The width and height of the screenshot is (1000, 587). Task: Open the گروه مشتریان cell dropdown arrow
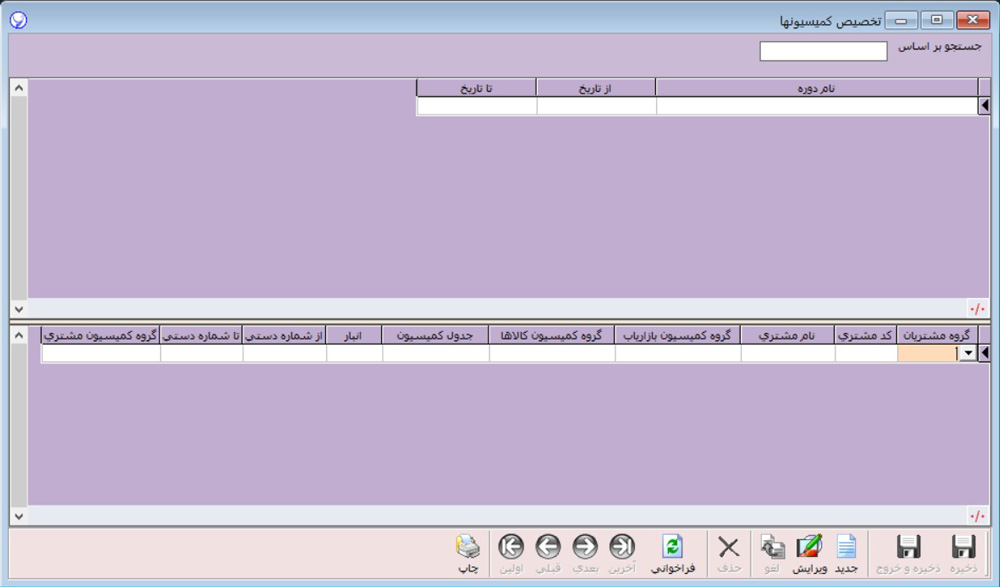(967, 353)
